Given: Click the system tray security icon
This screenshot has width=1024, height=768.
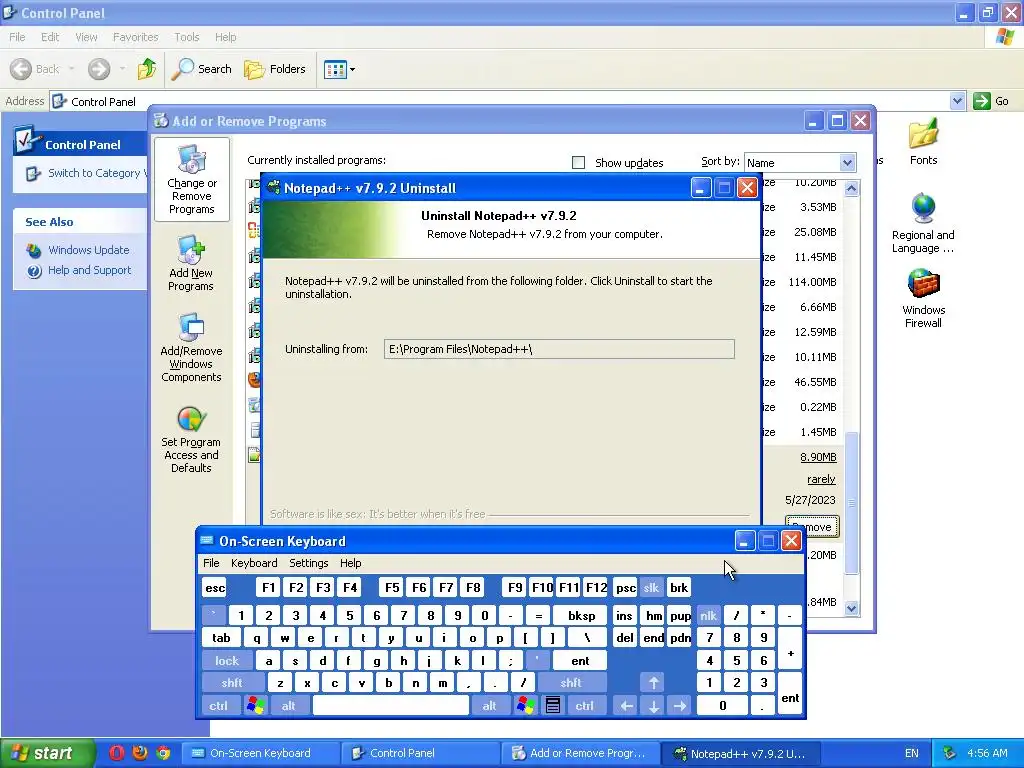Looking at the screenshot, I should coord(950,753).
